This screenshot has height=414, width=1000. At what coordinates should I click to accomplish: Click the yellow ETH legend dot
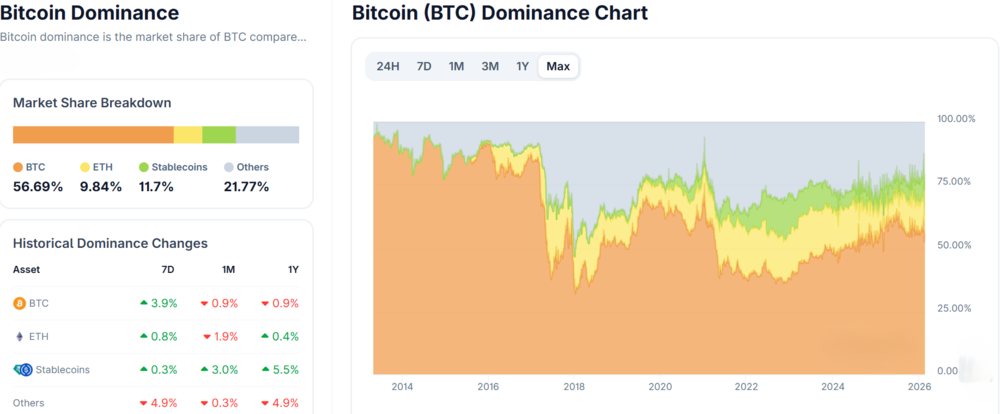[x=84, y=167]
